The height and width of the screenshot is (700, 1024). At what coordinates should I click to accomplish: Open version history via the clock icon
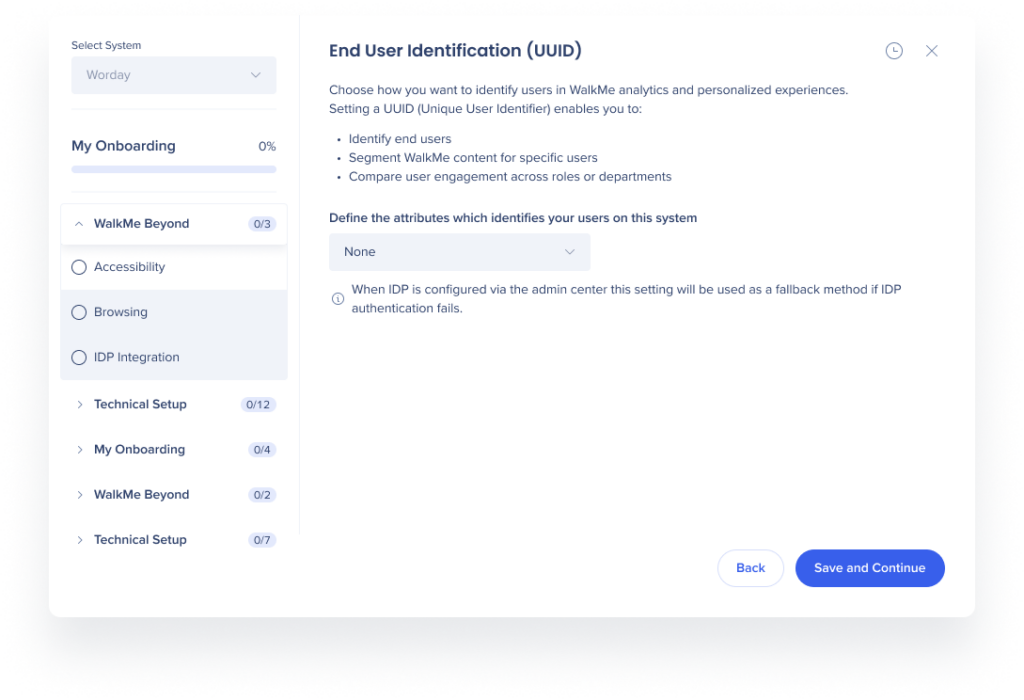click(x=894, y=50)
